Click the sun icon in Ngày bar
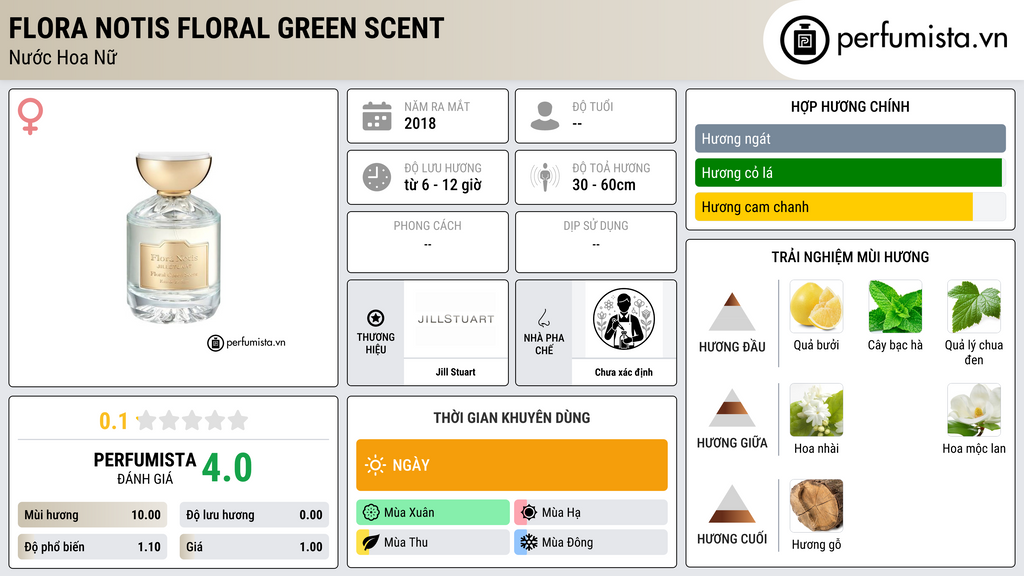This screenshot has height=576, width=1024. coord(376,465)
